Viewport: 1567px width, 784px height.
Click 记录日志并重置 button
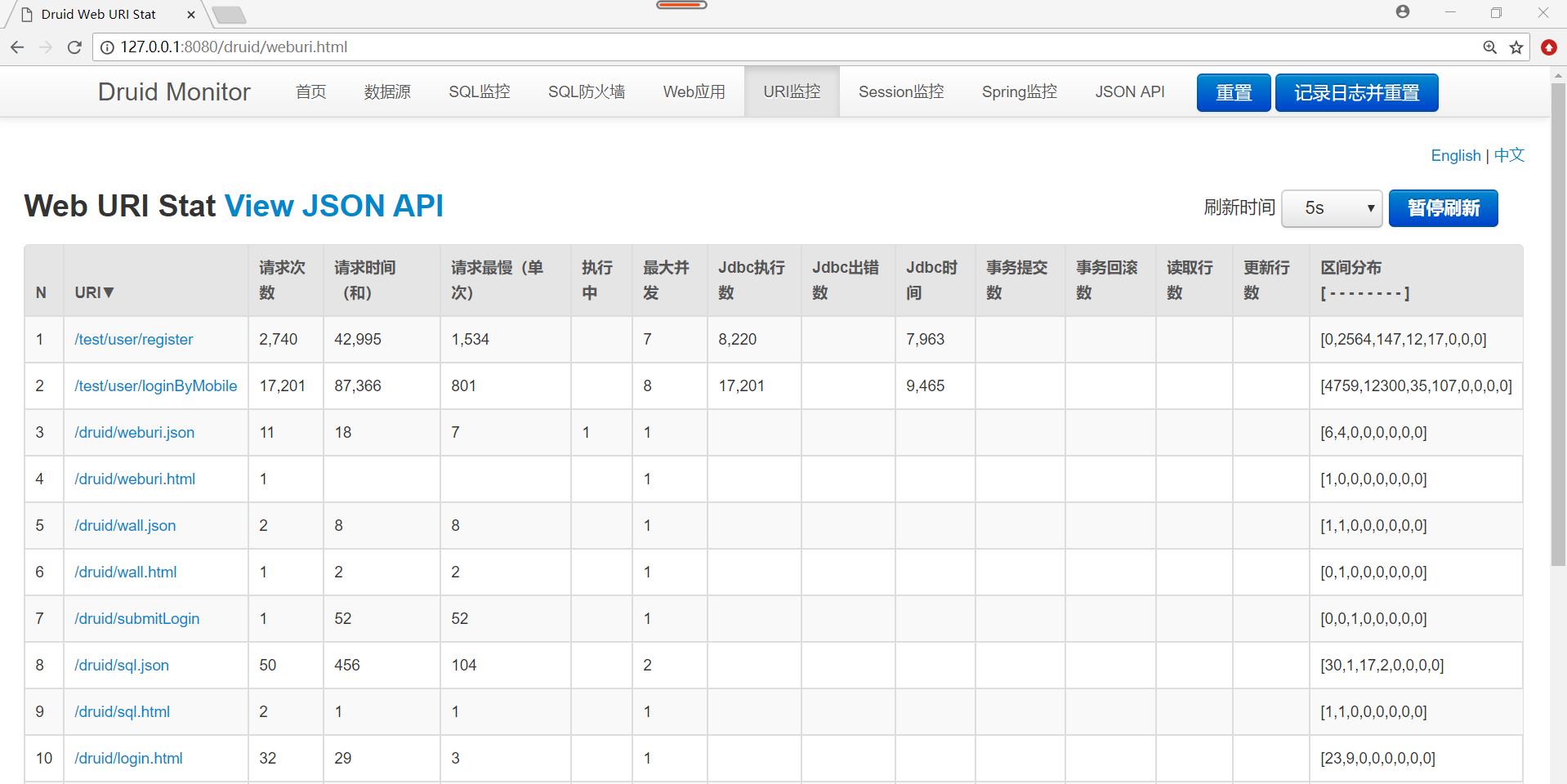(x=1357, y=92)
